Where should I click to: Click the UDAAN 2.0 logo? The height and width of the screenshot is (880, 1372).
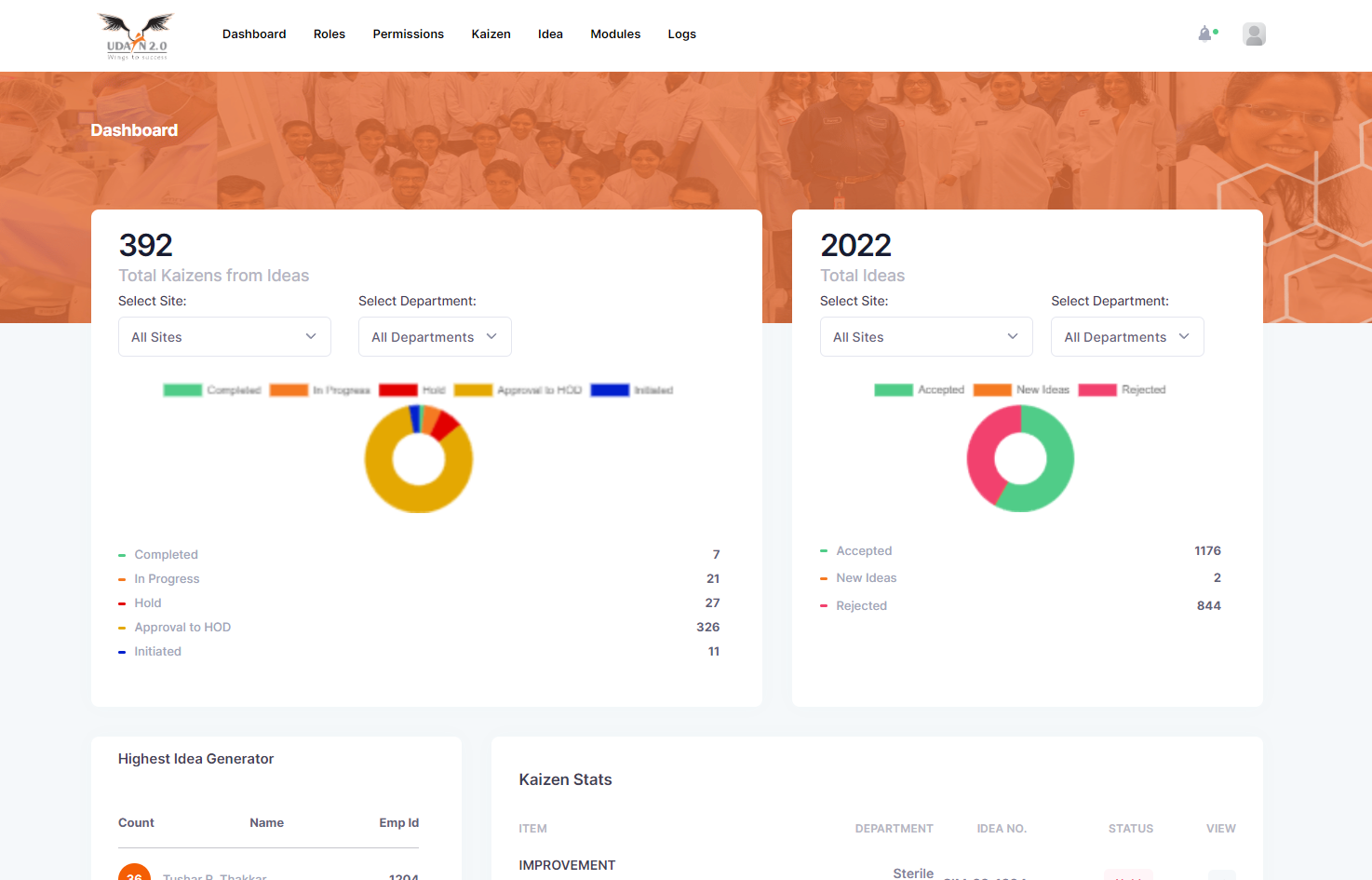click(135, 35)
